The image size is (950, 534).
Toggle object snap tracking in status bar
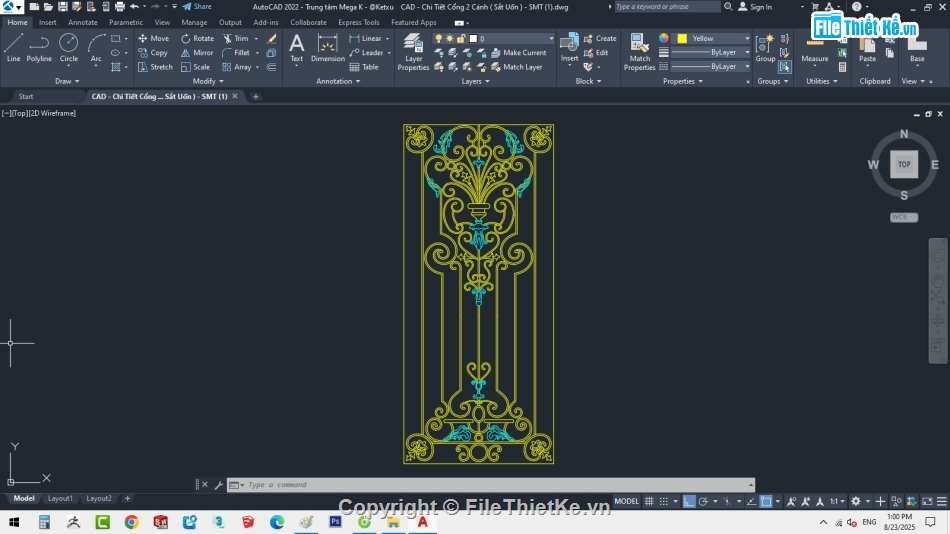point(751,501)
